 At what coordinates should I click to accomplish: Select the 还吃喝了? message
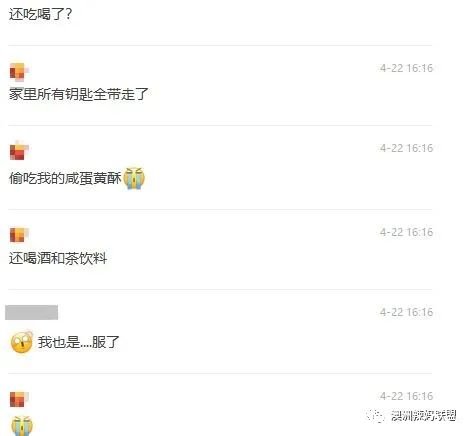click(x=40, y=14)
